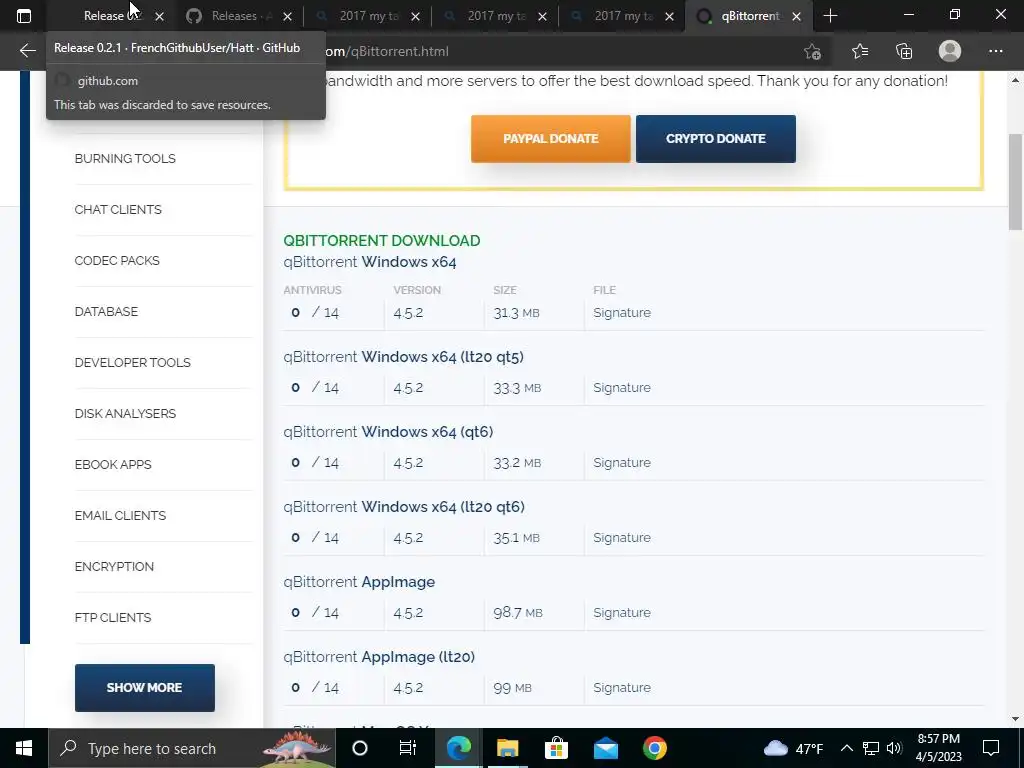This screenshot has height=768, width=1024.
Task: Close the GitHub Releases tab
Action: coord(287,16)
